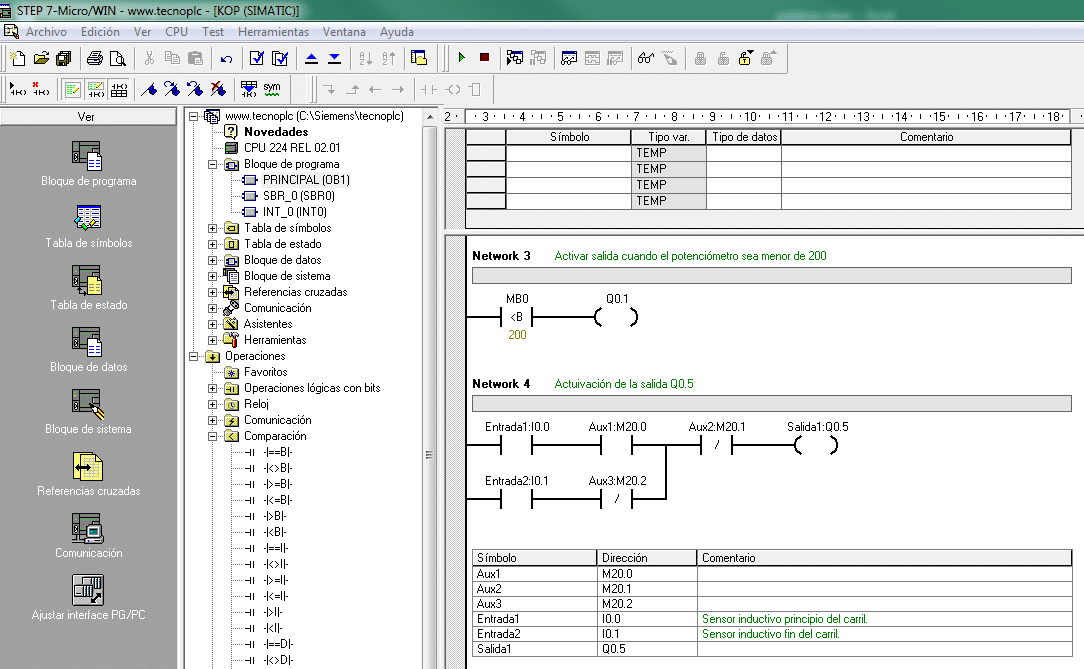Click the Print toolbar icon

97,58
